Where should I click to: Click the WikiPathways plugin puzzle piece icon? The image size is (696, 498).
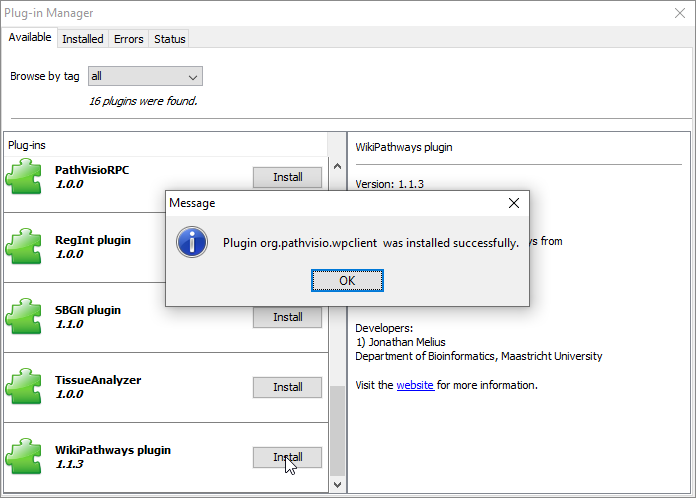point(24,457)
